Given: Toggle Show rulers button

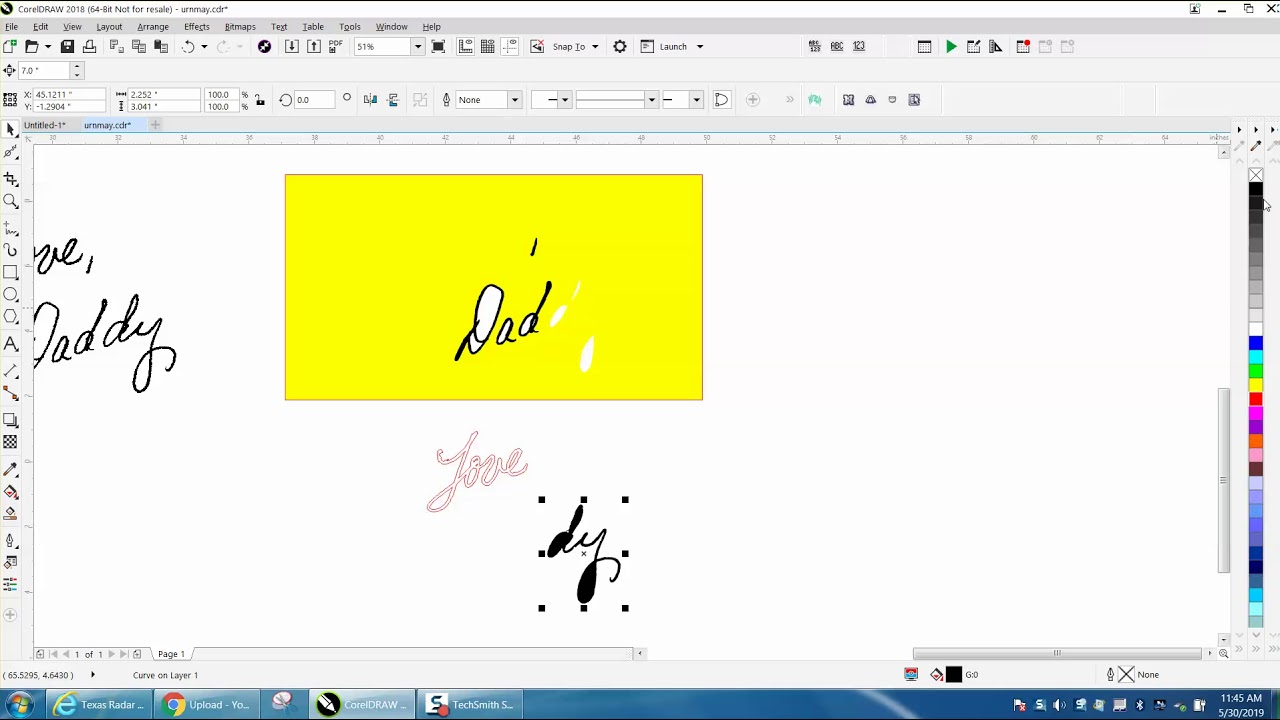Looking at the screenshot, I should [x=466, y=46].
